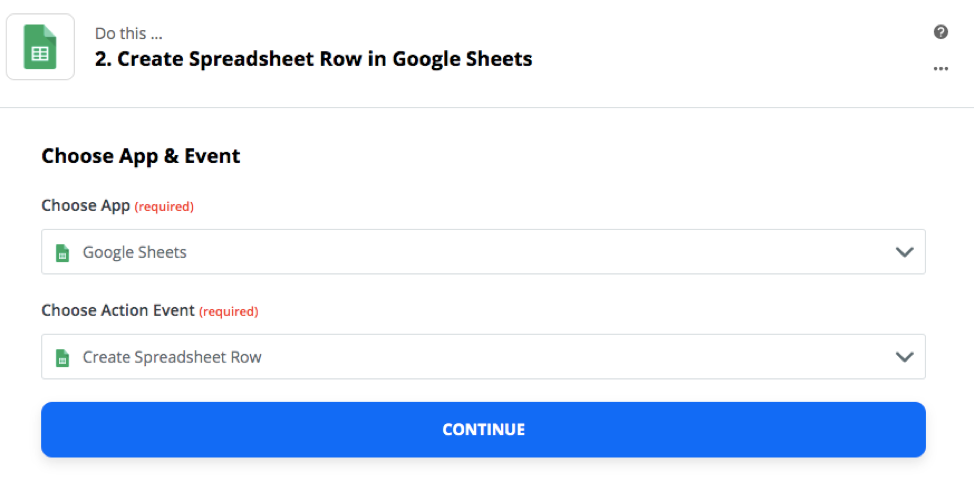Click the red required tag beside Choose Action Event

[229, 312]
